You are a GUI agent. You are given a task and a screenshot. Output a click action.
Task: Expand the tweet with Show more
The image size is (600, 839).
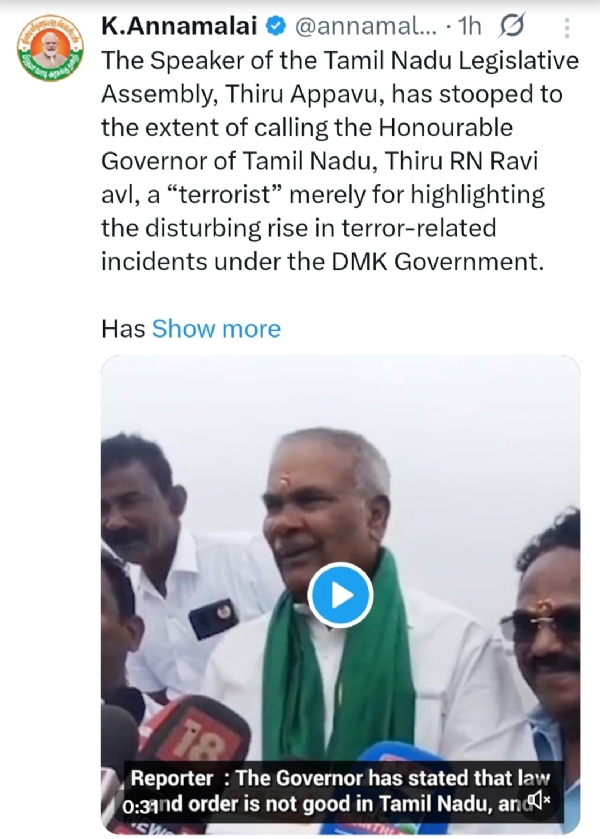[216, 329]
